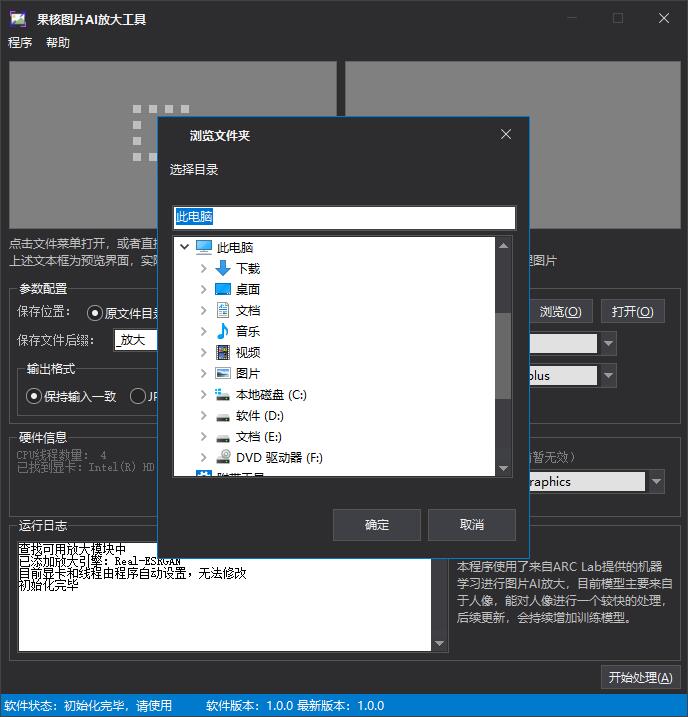Screen dimensions: 688x717
Task: Click the run log scroll down arrow
Action: (x=439, y=643)
